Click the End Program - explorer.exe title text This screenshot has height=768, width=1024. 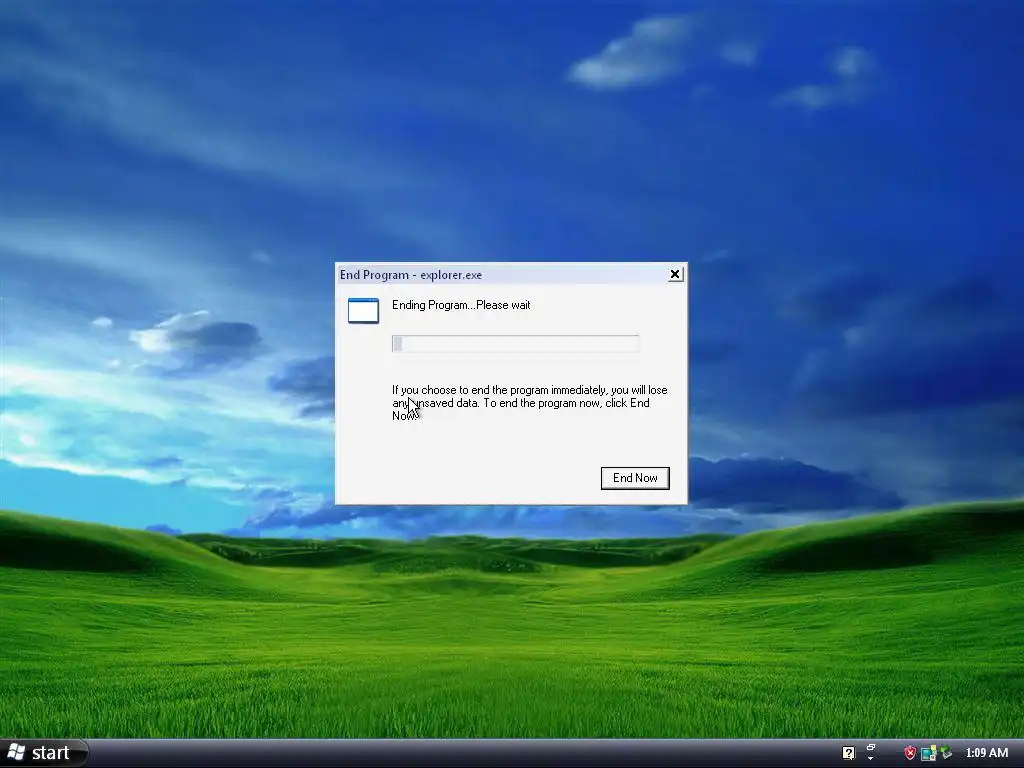411,275
